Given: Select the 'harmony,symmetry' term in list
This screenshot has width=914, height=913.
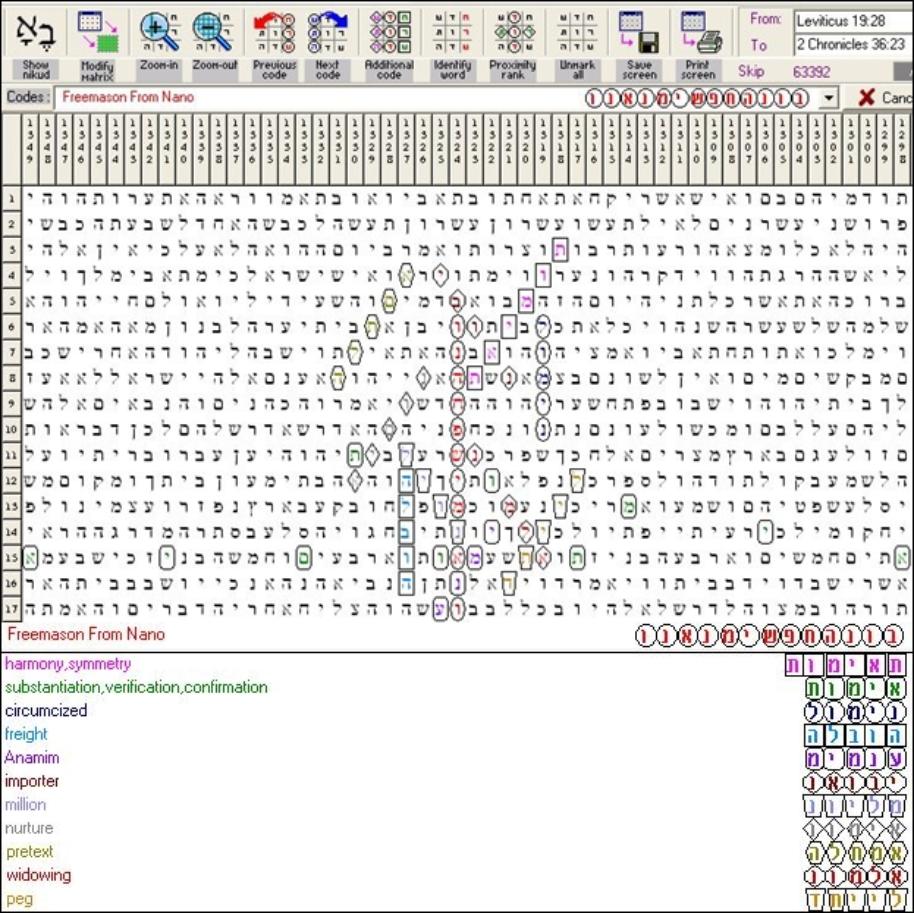Looking at the screenshot, I should [x=68, y=663].
